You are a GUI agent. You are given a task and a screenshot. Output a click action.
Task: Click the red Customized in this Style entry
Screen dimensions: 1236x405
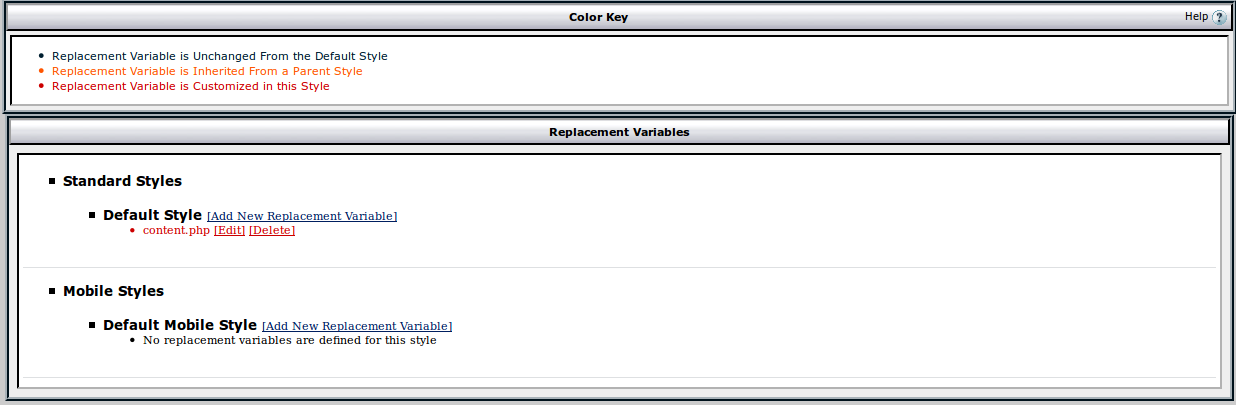pos(190,86)
